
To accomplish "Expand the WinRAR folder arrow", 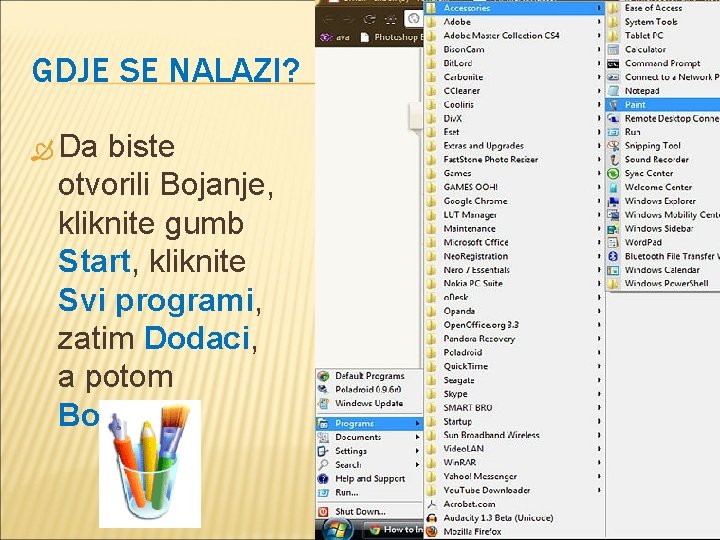I will pyautogui.click(x=599, y=462).
